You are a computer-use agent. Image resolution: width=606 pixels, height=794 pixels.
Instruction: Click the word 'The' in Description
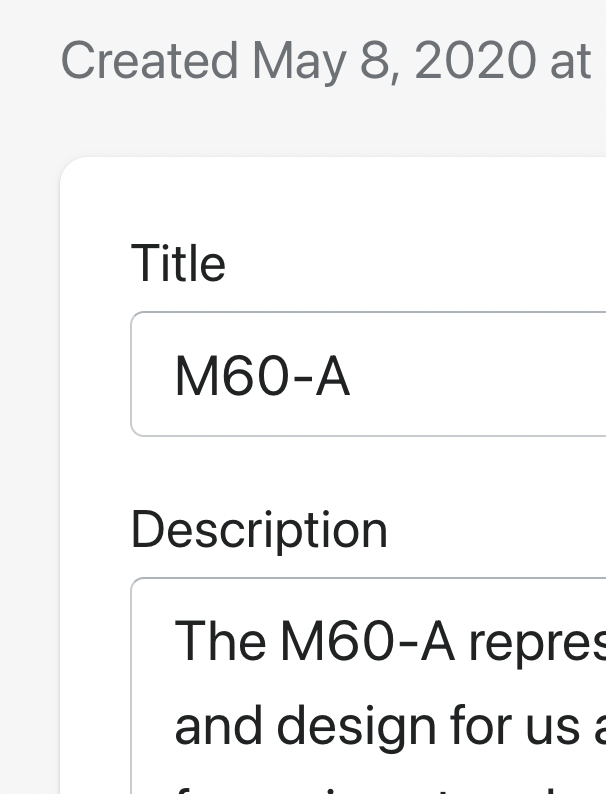tap(220, 640)
